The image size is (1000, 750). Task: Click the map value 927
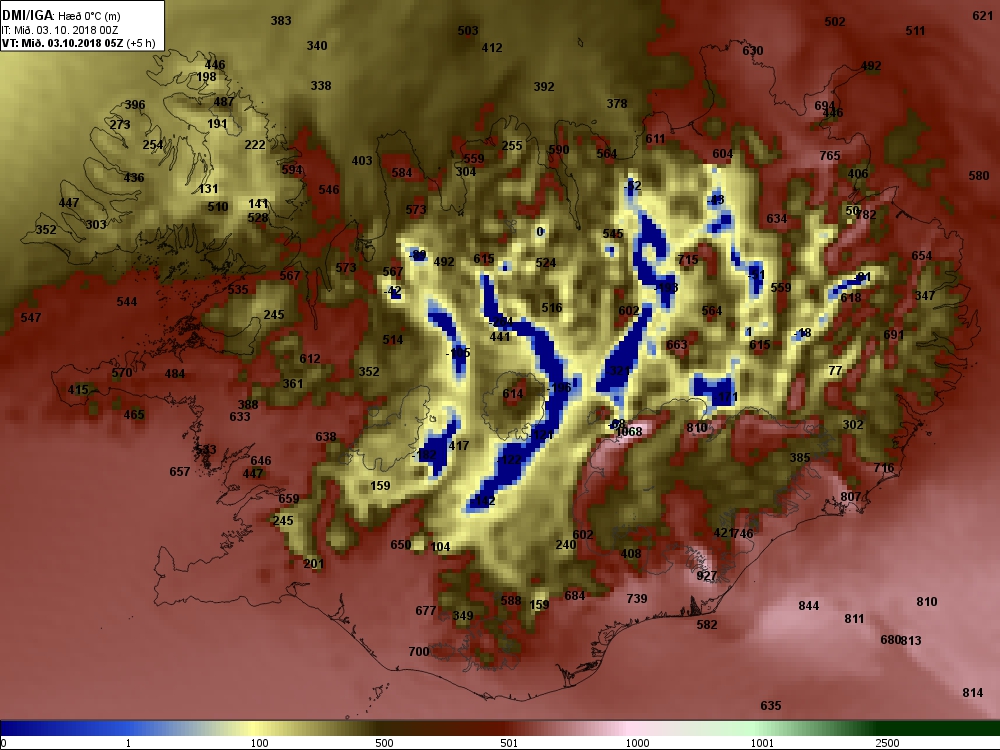pos(707,576)
